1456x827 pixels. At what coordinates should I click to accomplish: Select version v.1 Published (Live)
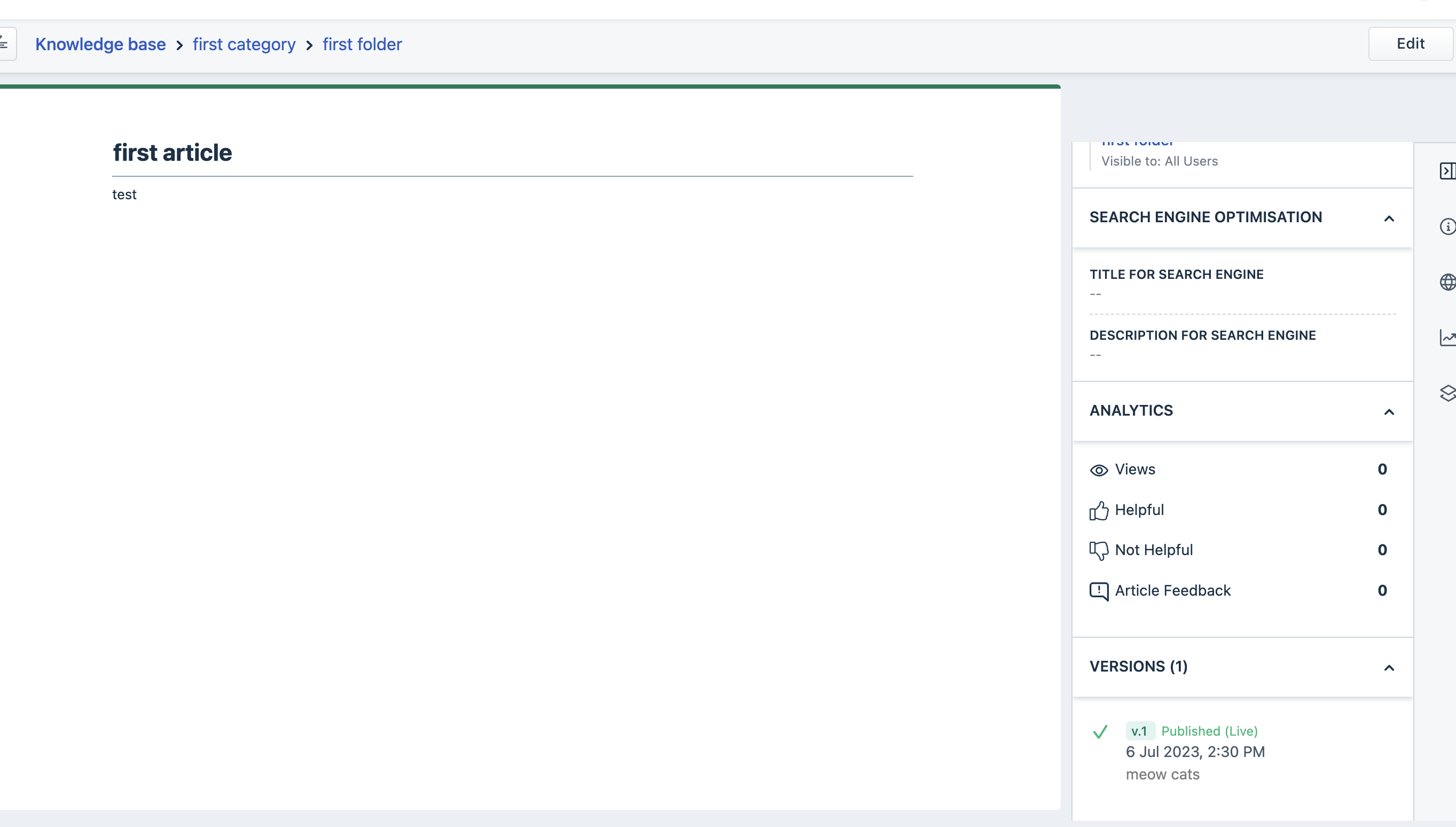click(x=1192, y=731)
